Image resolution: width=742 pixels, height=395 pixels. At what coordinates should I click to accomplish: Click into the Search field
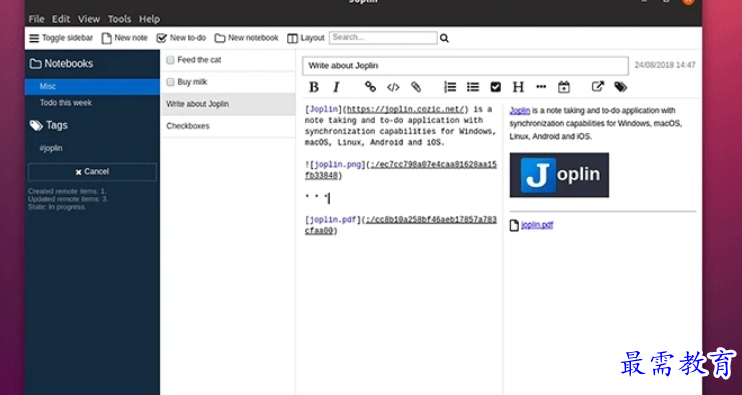pos(383,37)
